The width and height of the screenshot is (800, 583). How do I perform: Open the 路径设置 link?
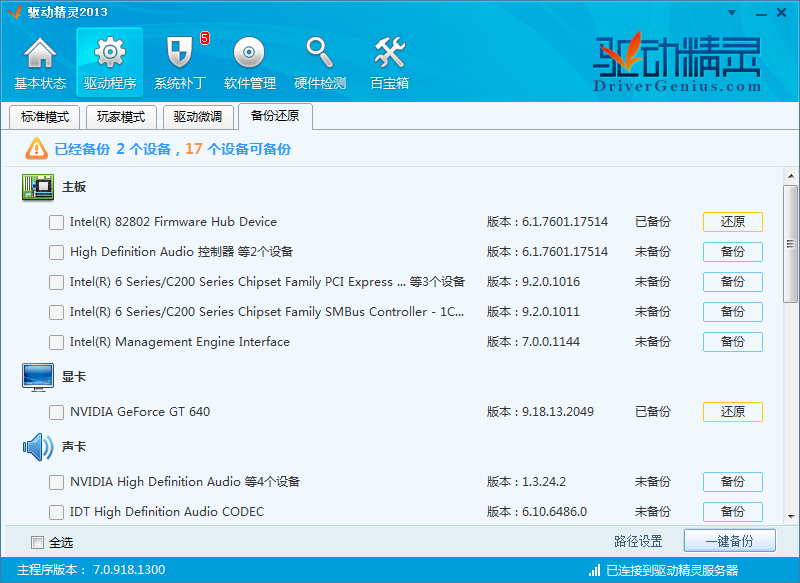[x=638, y=541]
